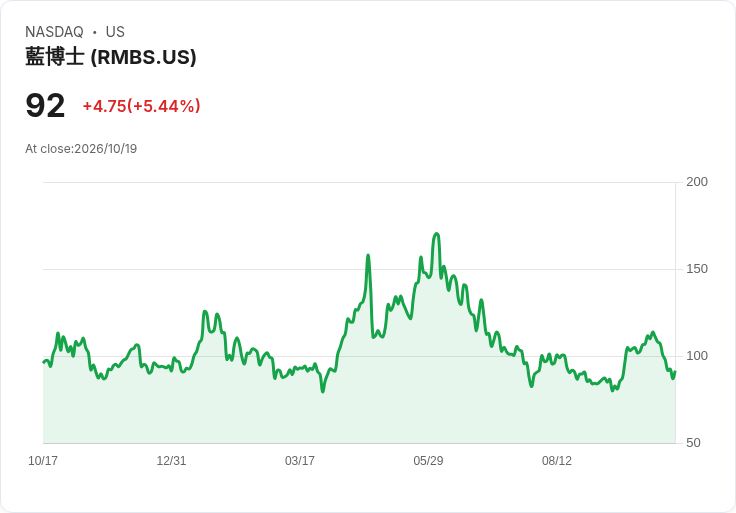The width and height of the screenshot is (736, 513).
Task: Click the +4.75(+5.44%) price change
Action: [141, 106]
